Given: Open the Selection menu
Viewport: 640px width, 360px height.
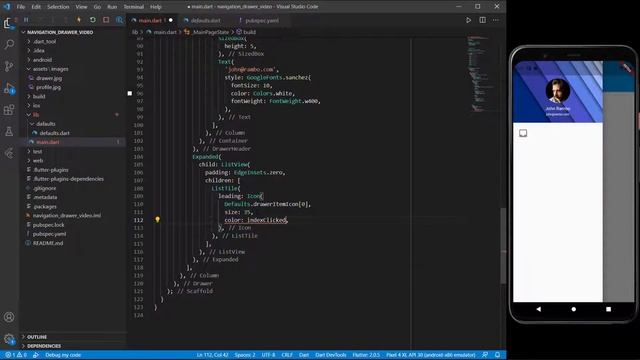Looking at the screenshot, I should click(x=58, y=7).
